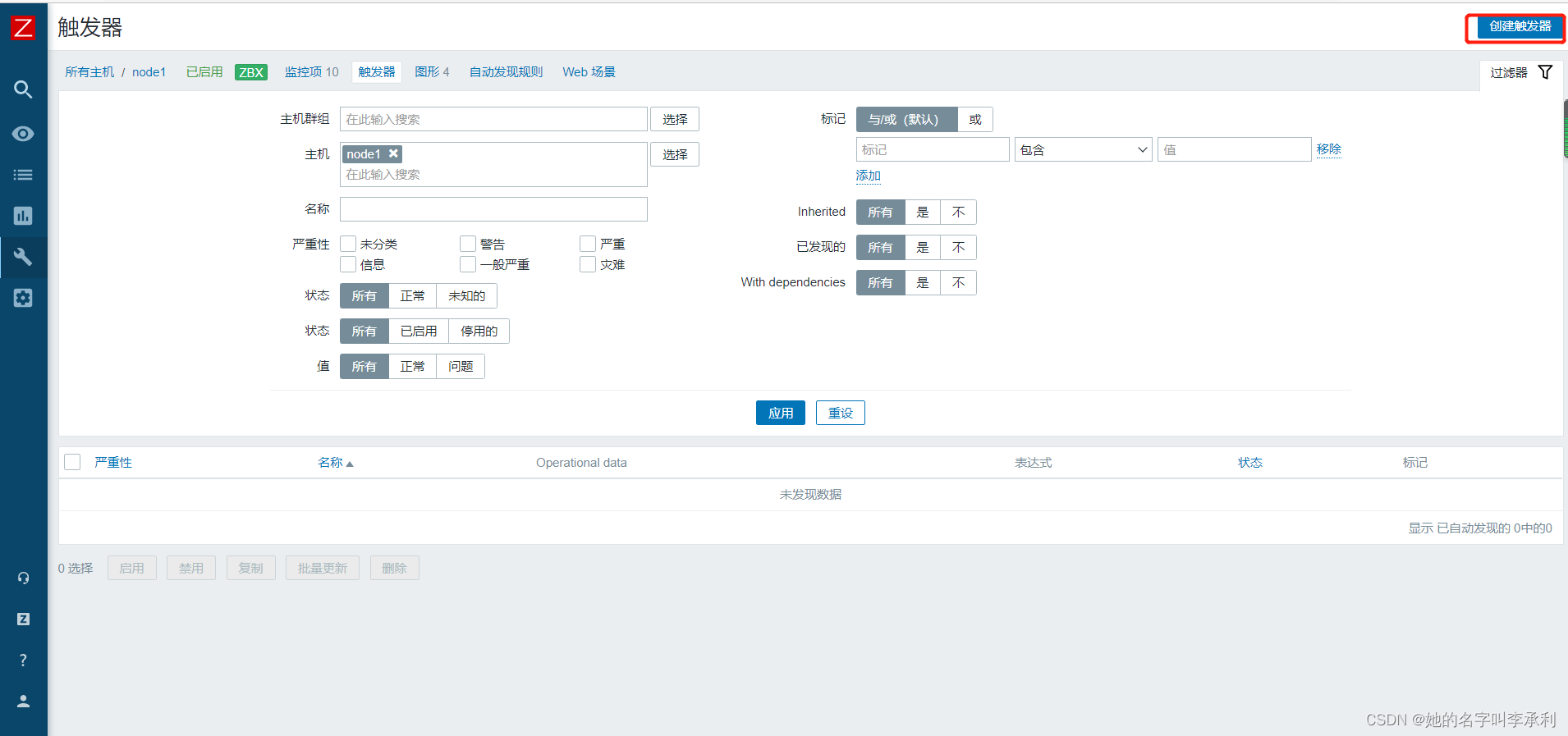
Task: Sort by the 状态 column header
Action: pyautogui.click(x=1250, y=463)
